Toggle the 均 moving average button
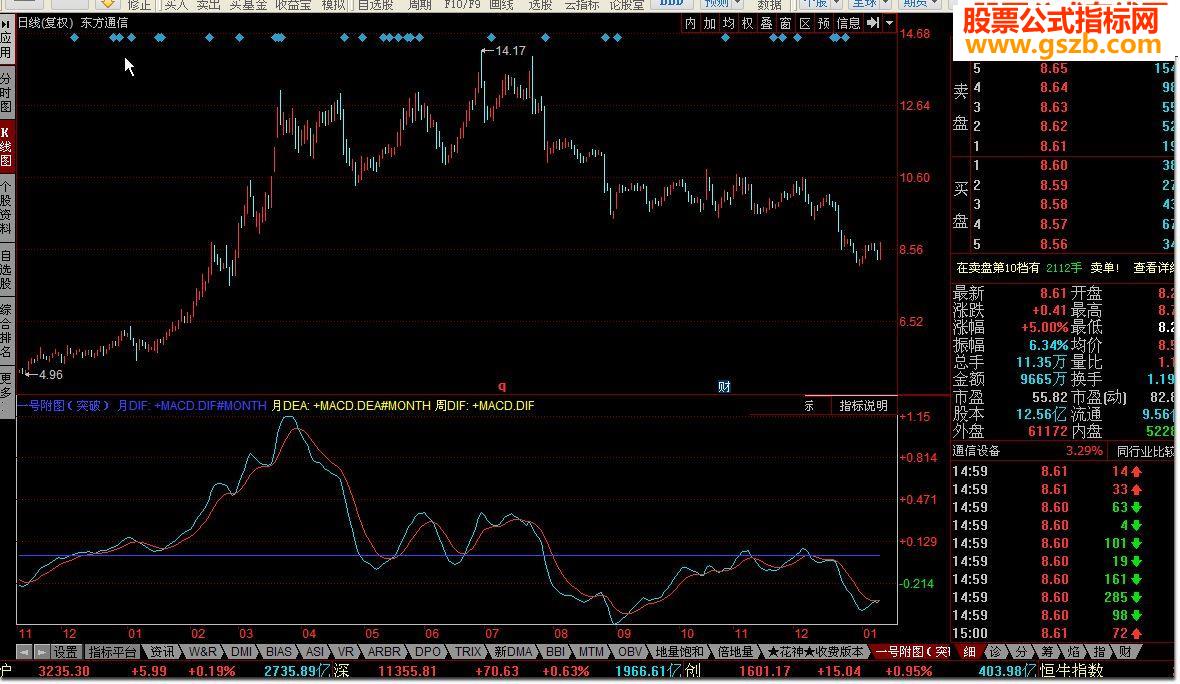 pos(728,23)
